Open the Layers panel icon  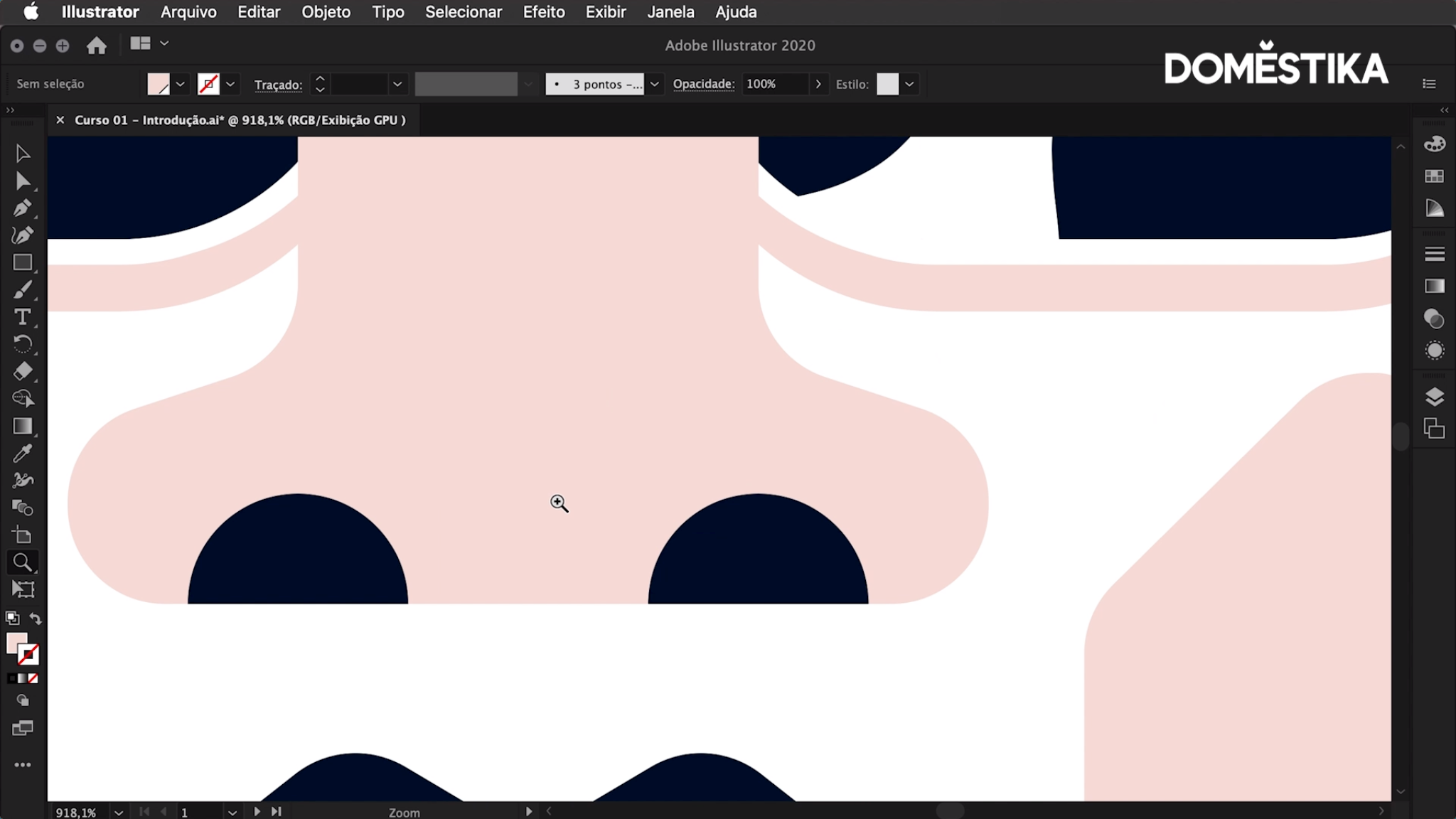click(1434, 397)
